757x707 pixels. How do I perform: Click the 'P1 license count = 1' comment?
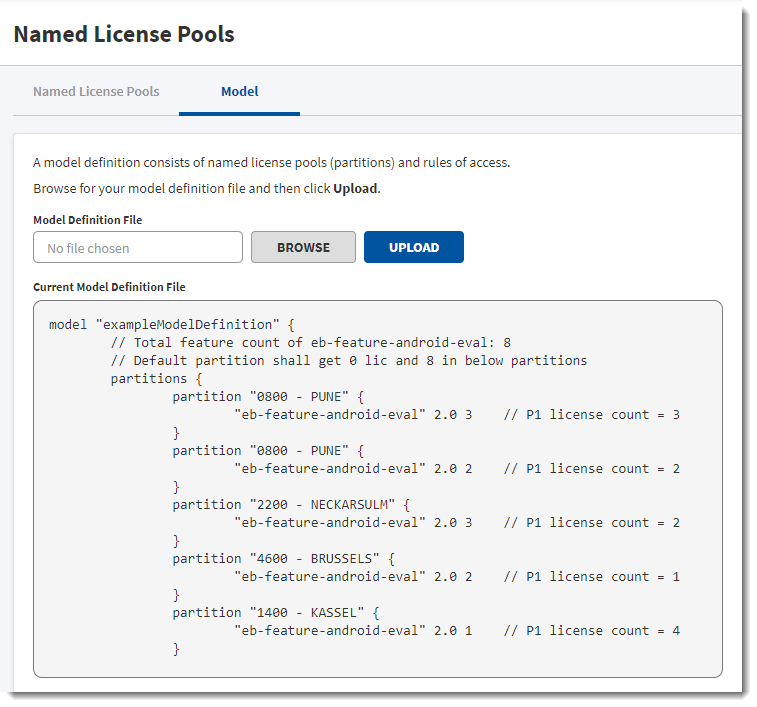pyautogui.click(x=591, y=576)
